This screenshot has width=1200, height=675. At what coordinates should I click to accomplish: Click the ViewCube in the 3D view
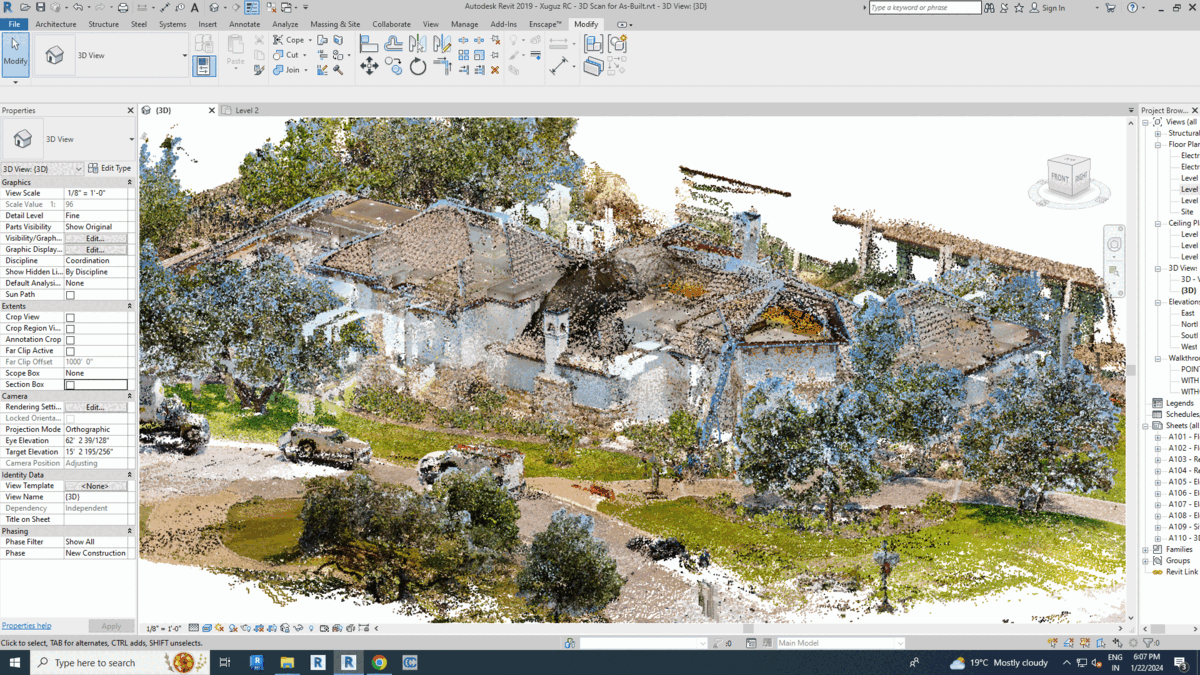(x=1068, y=178)
